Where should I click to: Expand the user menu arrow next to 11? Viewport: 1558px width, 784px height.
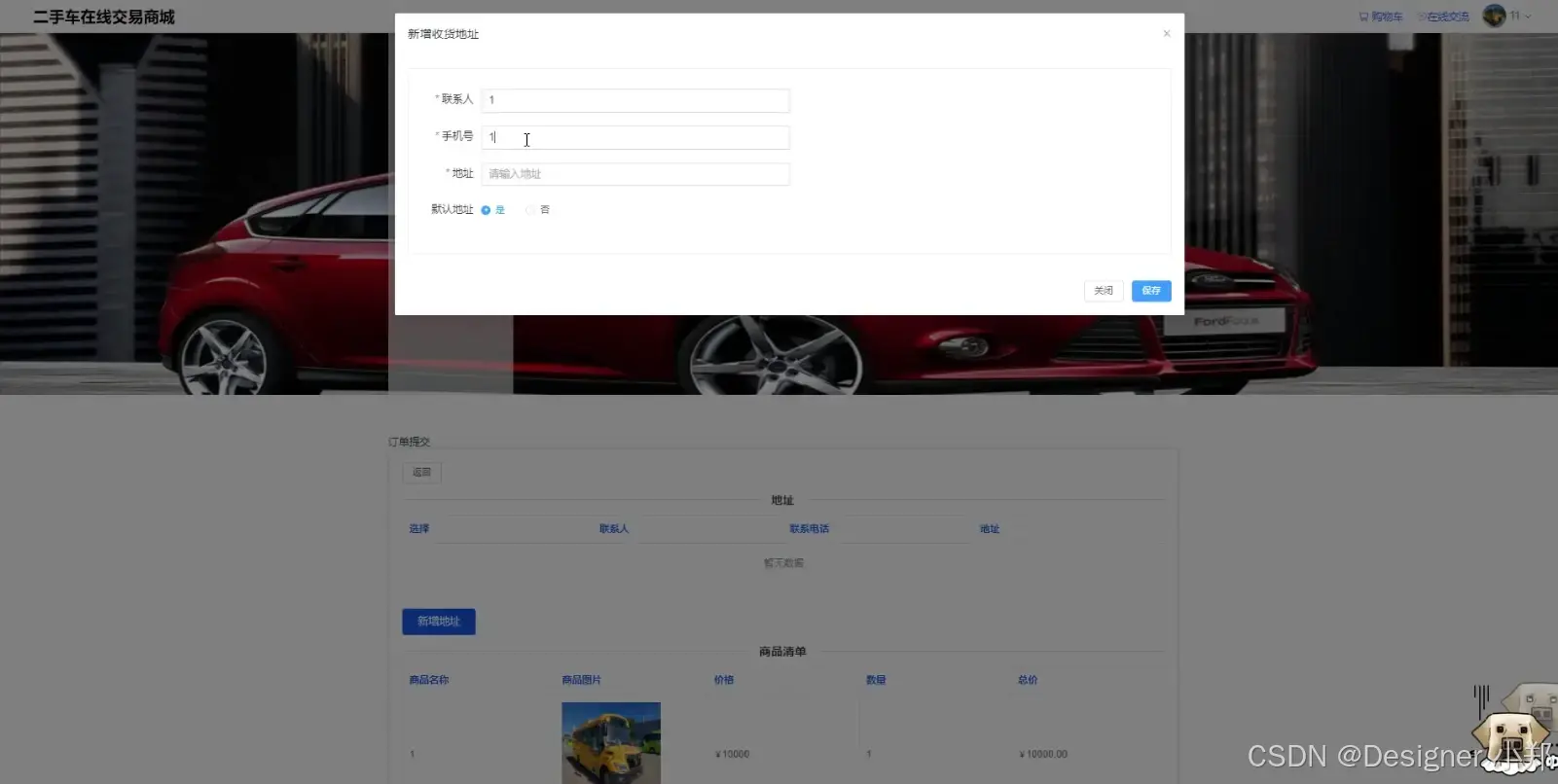tap(1528, 17)
